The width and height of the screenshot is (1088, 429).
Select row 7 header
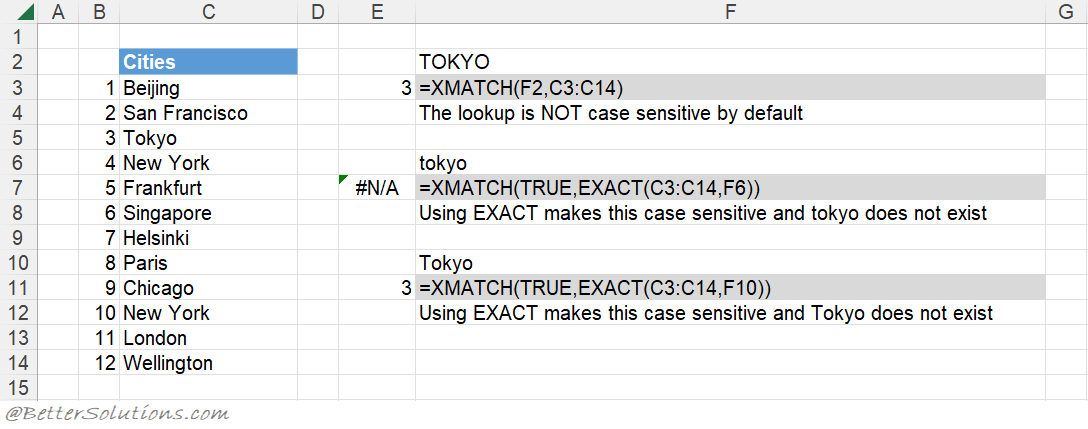[x=18, y=188]
